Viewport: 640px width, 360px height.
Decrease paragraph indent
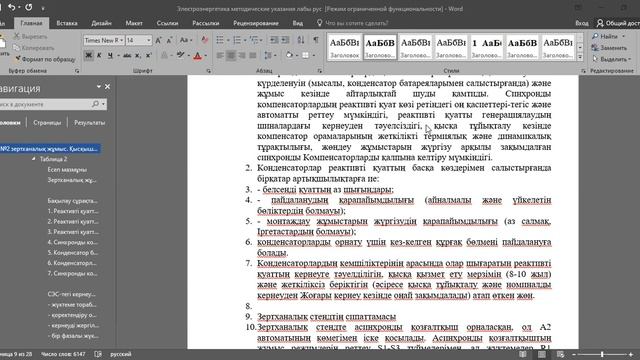point(274,40)
